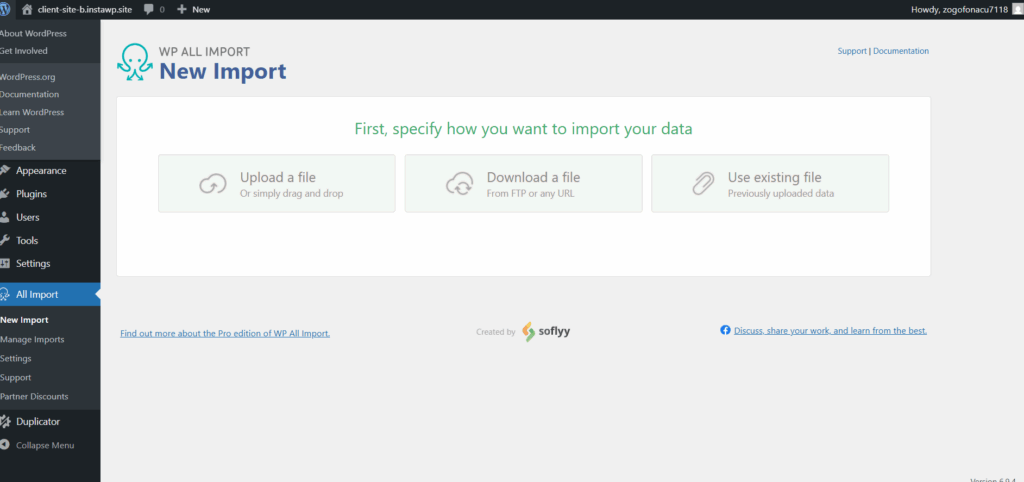
Task: Go to Users in sidebar
Action: 28,217
